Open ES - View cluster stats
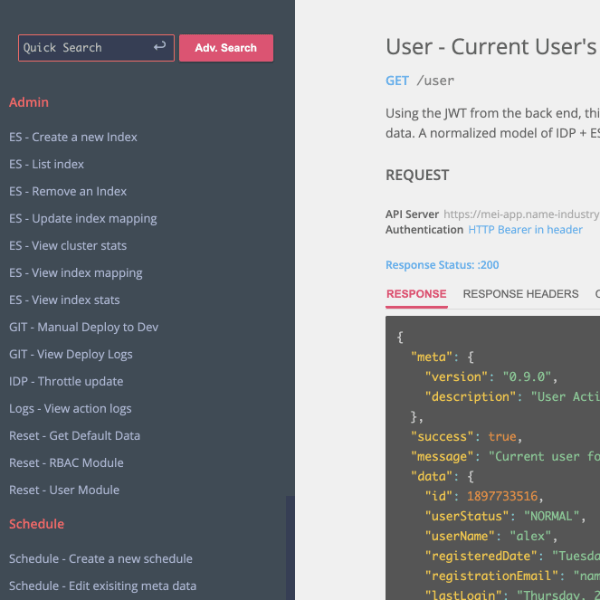The height and width of the screenshot is (600, 600). [68, 246]
